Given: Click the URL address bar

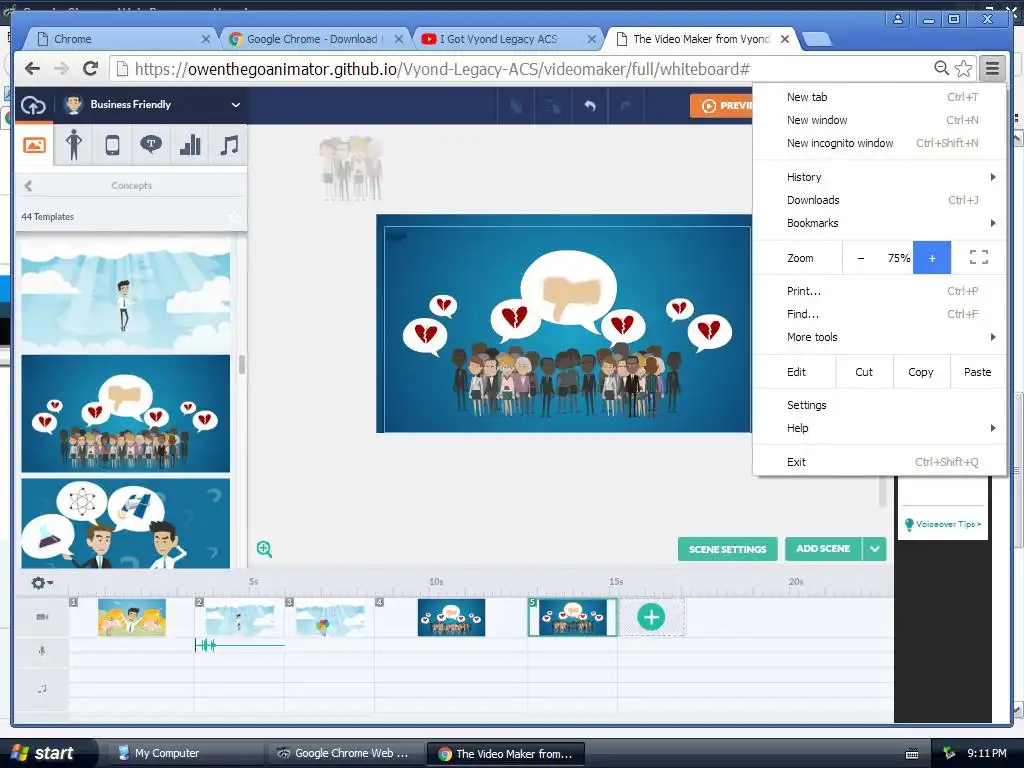Looking at the screenshot, I should (522, 69).
